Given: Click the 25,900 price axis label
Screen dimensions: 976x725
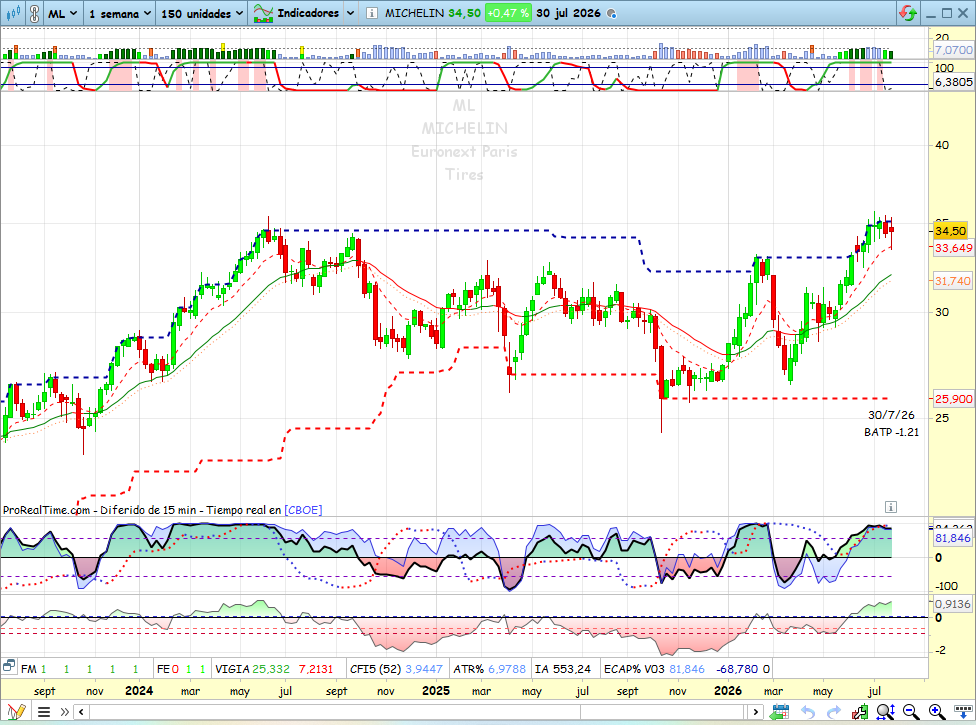Looking at the screenshot, I should coord(953,399).
